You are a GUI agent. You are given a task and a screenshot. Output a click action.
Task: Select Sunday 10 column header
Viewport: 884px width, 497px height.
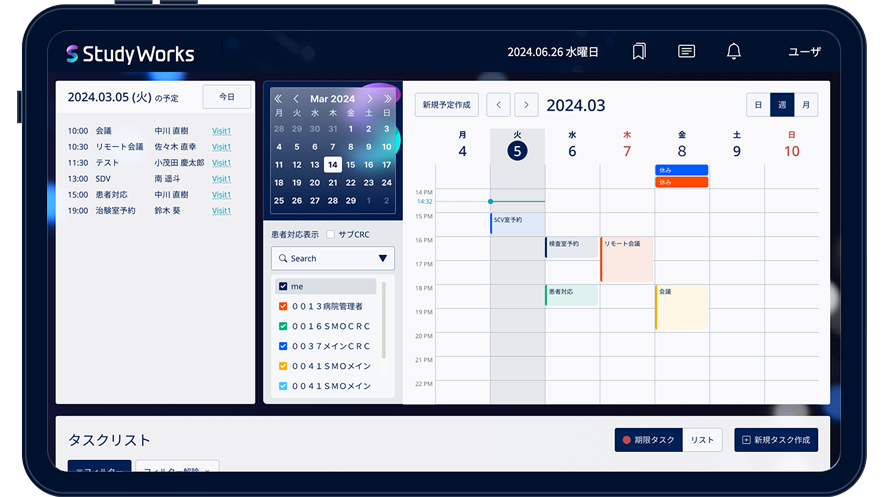pyautogui.click(x=792, y=146)
